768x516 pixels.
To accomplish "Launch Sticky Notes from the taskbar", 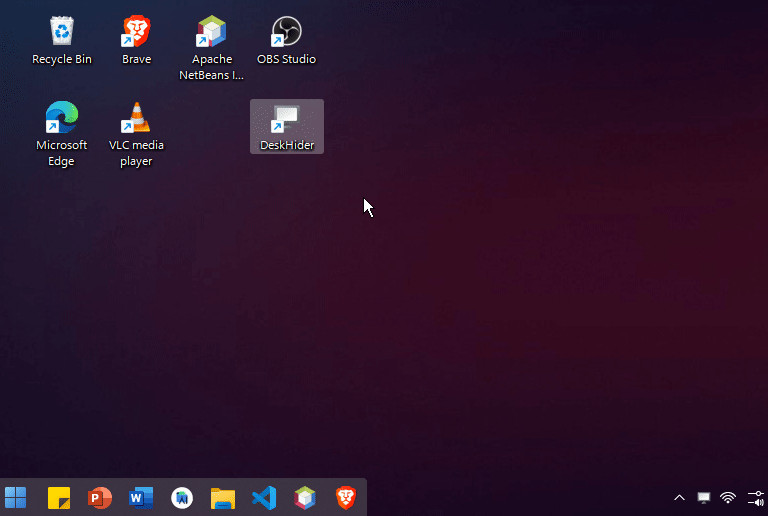I will click(x=59, y=498).
